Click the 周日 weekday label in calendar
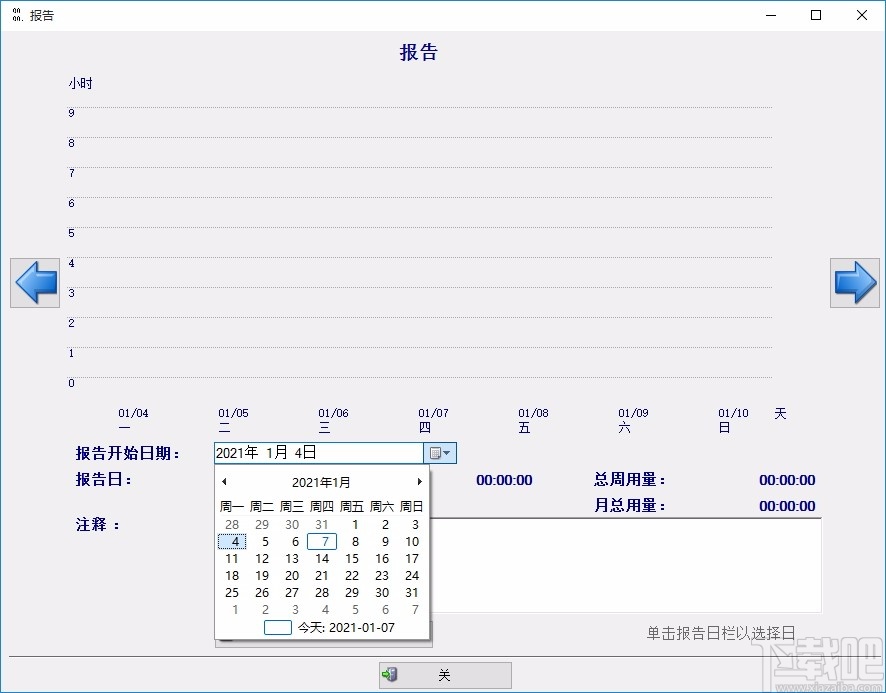 [411, 506]
